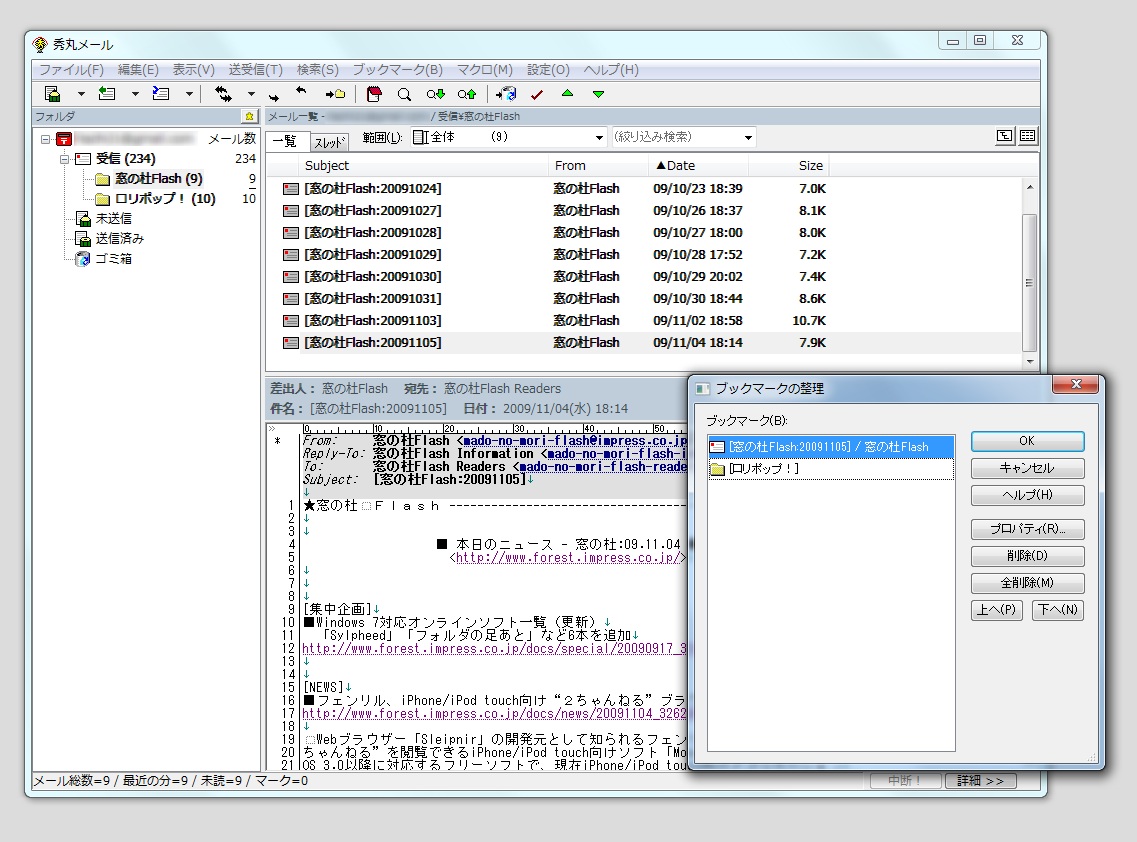Click the star icon in folder header
The width and height of the screenshot is (1137, 842).
tap(249, 117)
